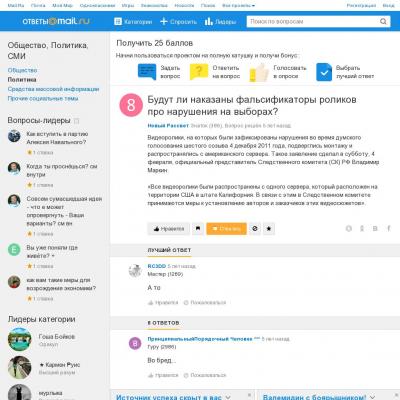Expand the 'Все проекты' dropdown

(238, 6)
